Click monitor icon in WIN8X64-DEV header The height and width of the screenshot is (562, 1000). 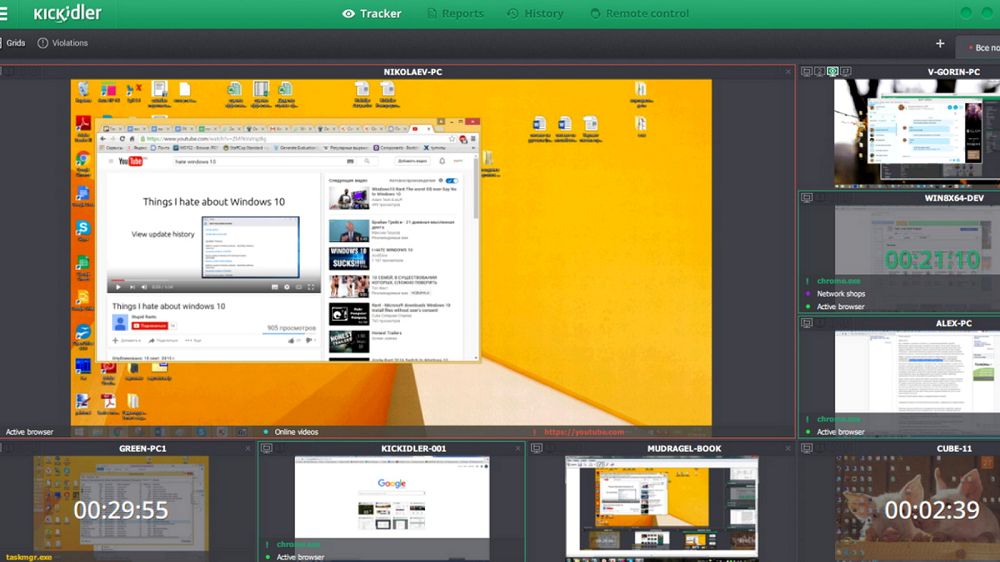806,198
